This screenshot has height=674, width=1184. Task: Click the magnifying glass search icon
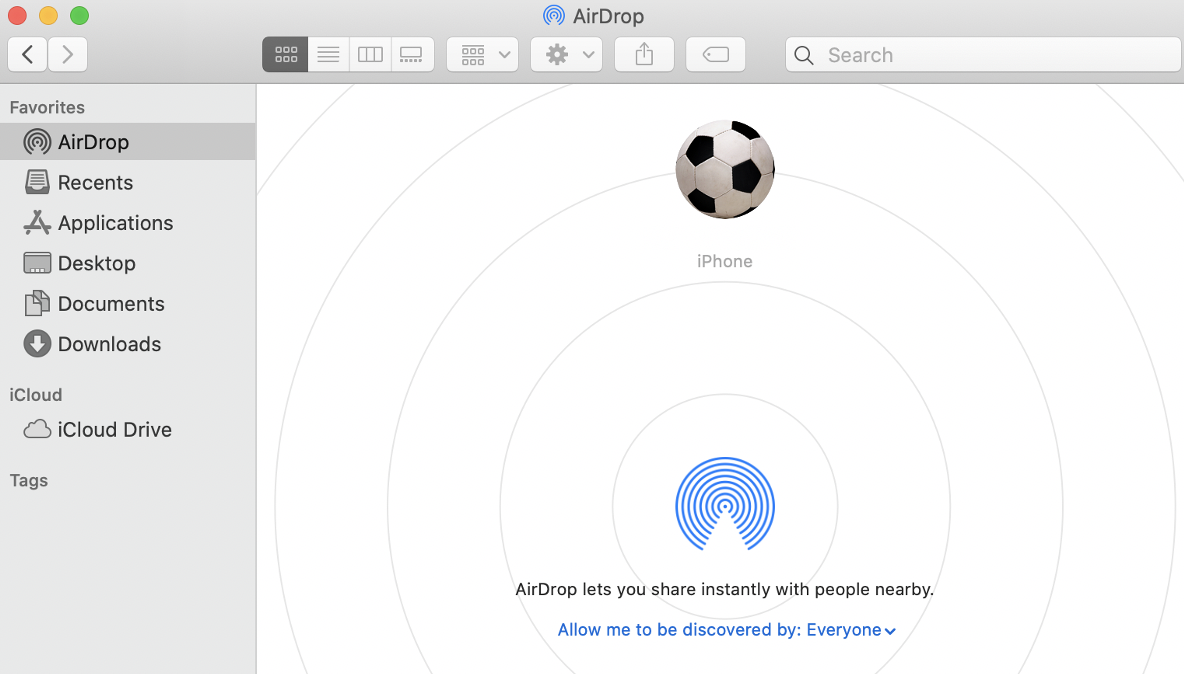coord(804,55)
